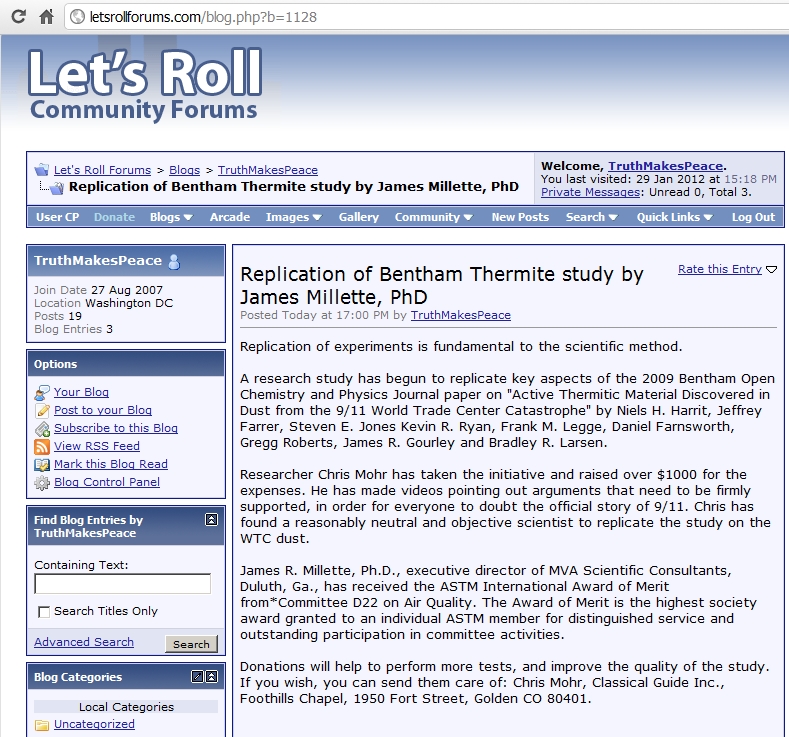
Task: Open TruthMakesPeace breadcrumb link
Action: [x=267, y=170]
